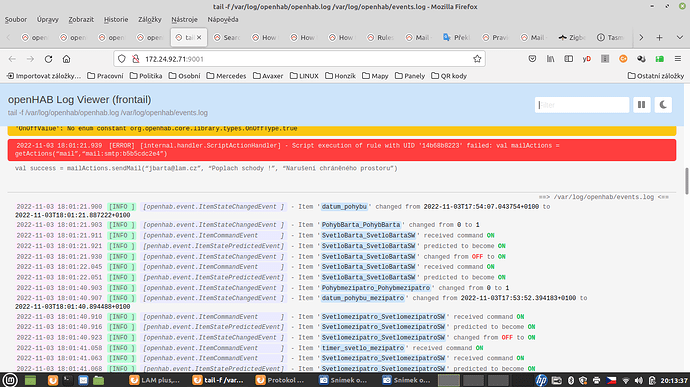Viewport: 690px width, 387px height.
Task: Open the Nástroje menu
Action: coord(184,19)
